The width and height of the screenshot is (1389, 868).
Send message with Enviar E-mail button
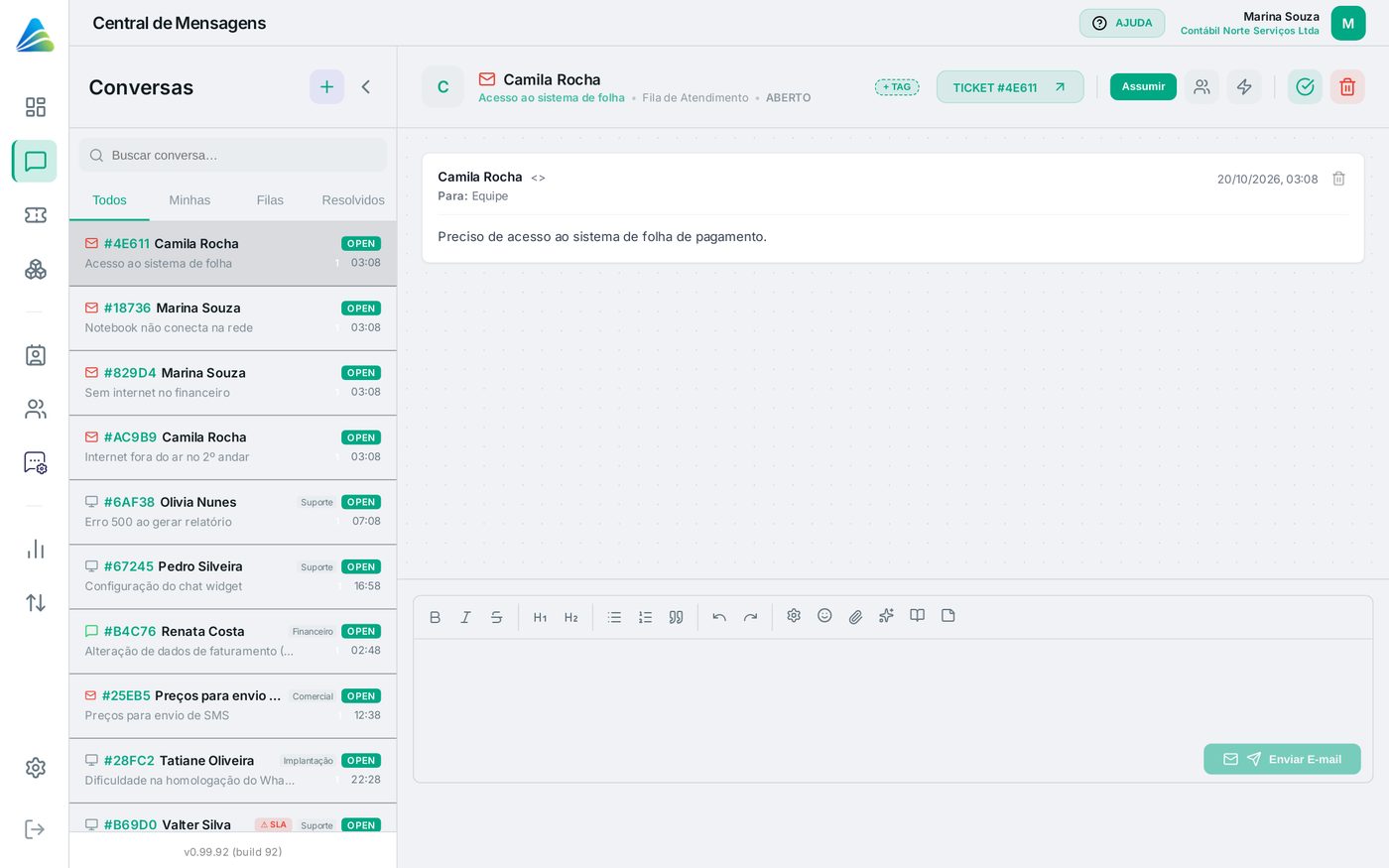(1282, 759)
